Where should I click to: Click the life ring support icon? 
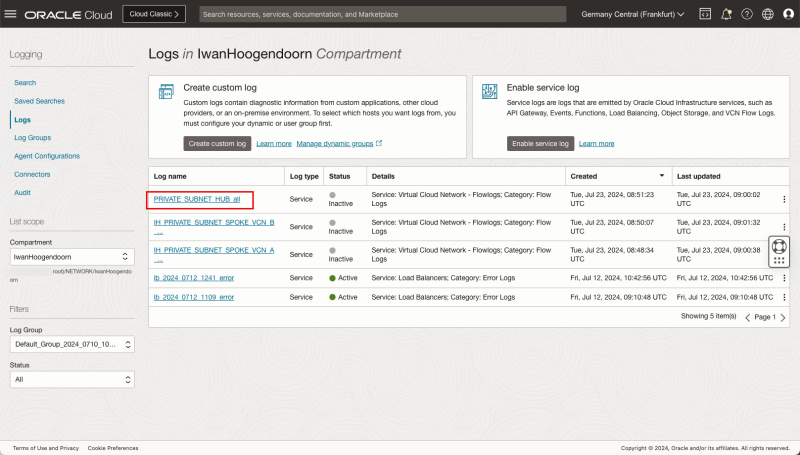tap(780, 245)
